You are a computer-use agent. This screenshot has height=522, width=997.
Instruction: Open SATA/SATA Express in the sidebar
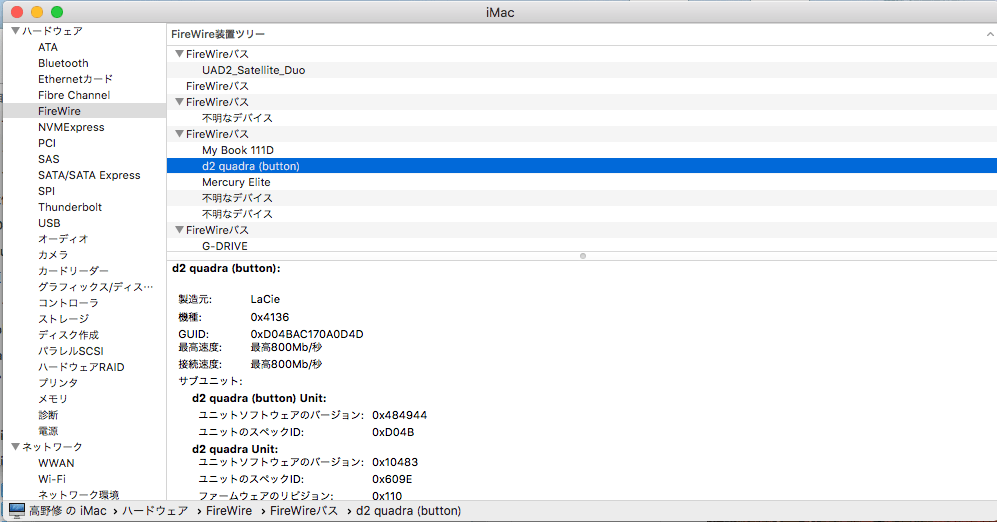click(89, 175)
